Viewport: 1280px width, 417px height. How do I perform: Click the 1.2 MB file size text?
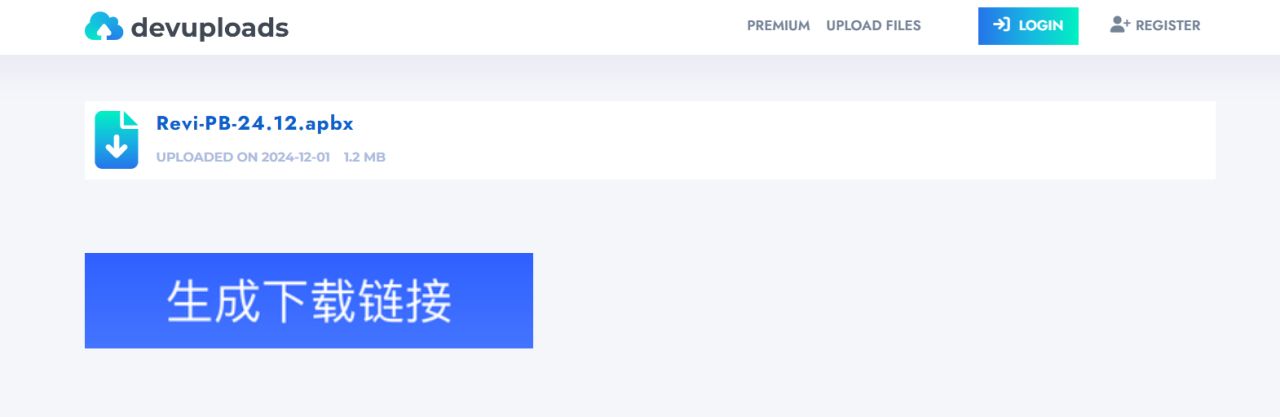point(364,157)
